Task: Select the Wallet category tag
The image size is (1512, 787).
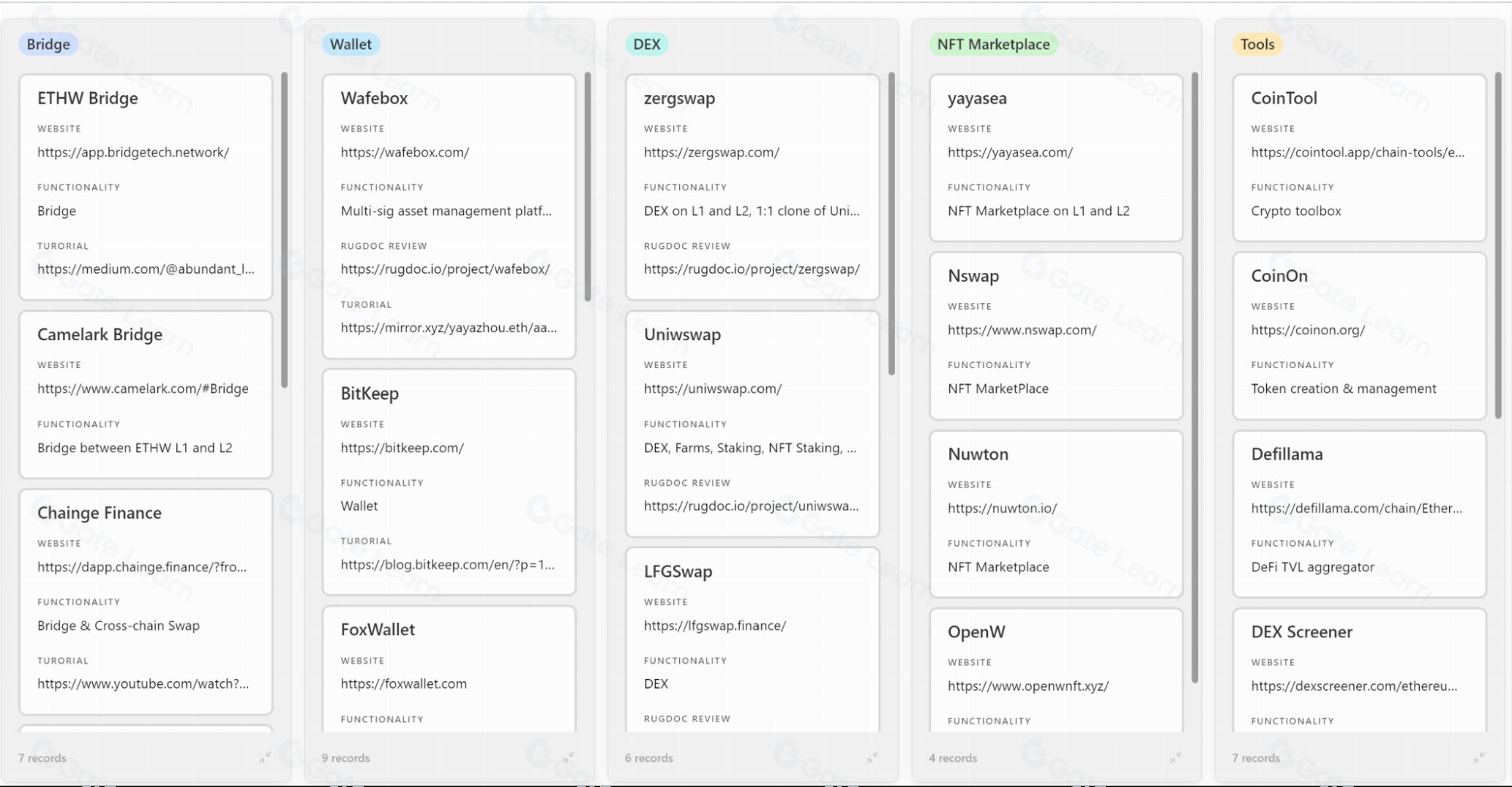Action: click(x=351, y=44)
